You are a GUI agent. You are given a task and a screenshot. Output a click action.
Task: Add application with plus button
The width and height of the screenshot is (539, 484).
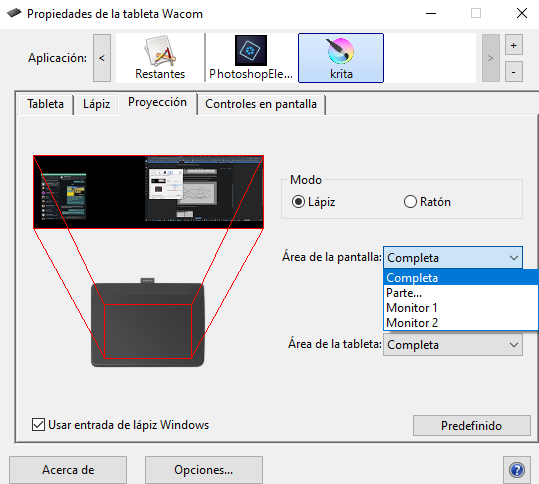pos(514,45)
